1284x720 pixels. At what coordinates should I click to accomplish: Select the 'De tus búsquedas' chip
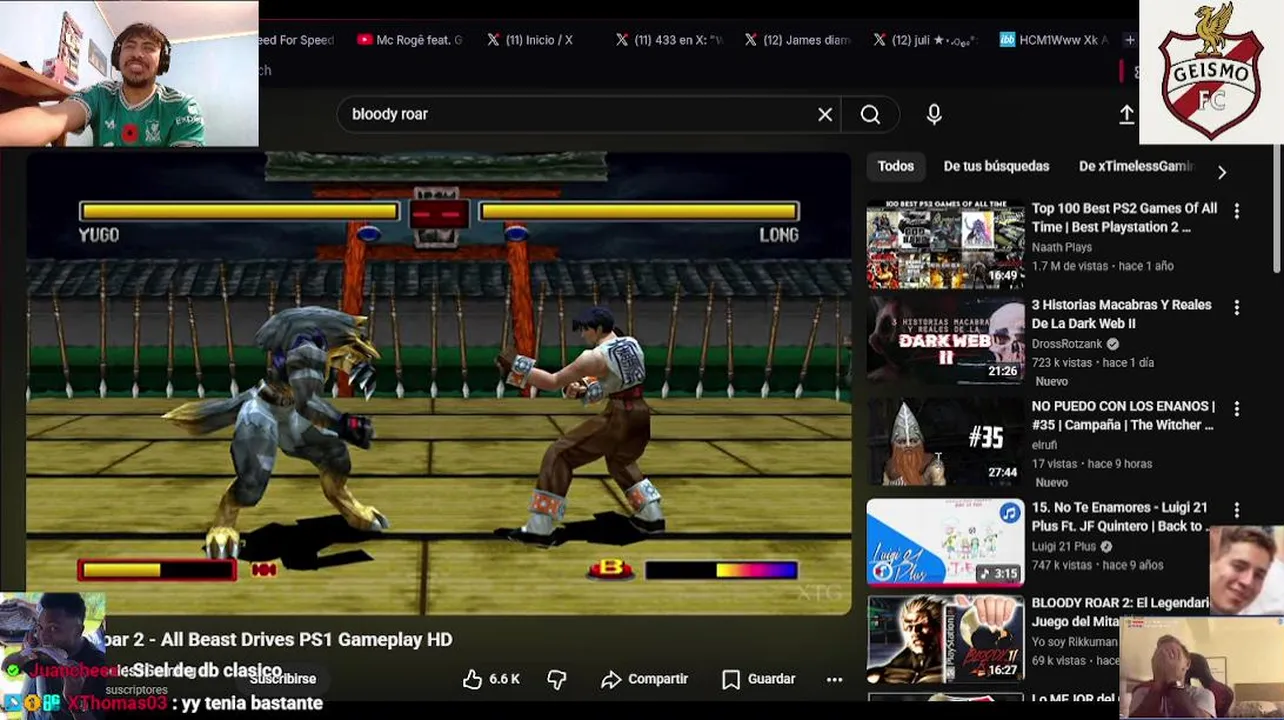coord(996,166)
